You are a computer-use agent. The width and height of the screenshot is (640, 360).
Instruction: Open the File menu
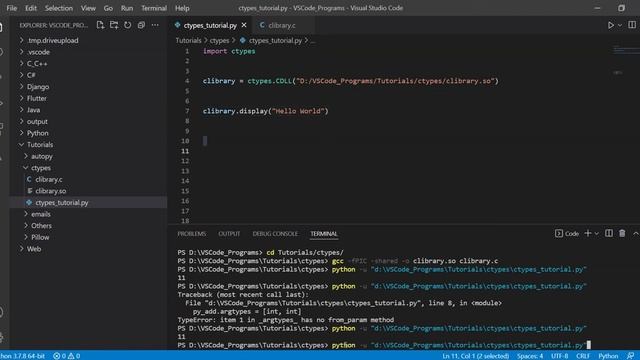pyautogui.click(x=12, y=8)
